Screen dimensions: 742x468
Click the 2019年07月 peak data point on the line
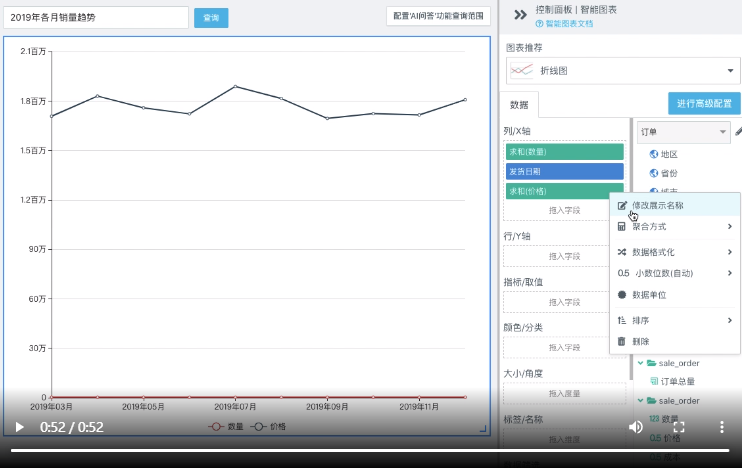click(235, 87)
